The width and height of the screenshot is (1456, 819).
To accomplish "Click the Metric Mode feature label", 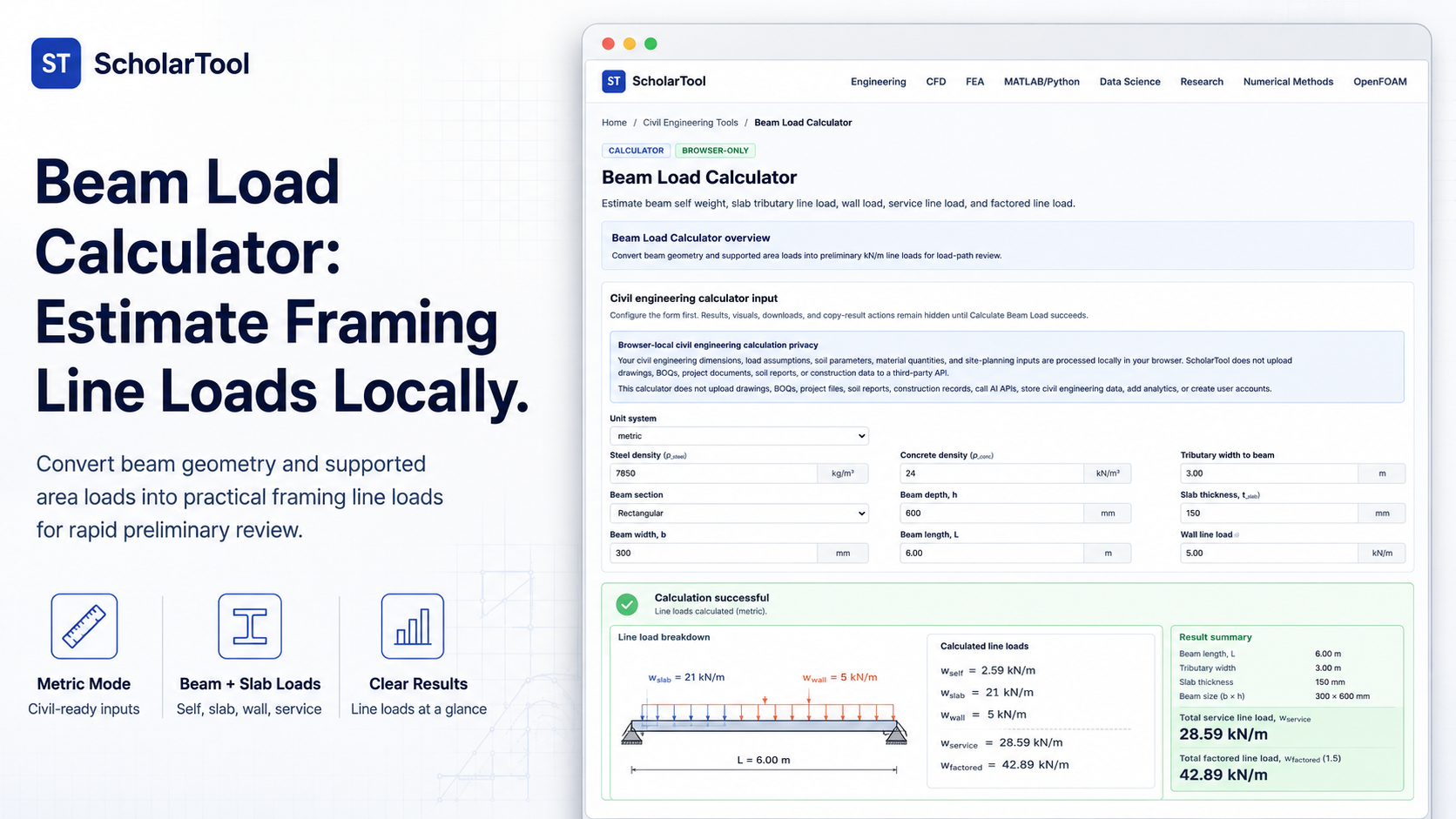I will pos(84,684).
